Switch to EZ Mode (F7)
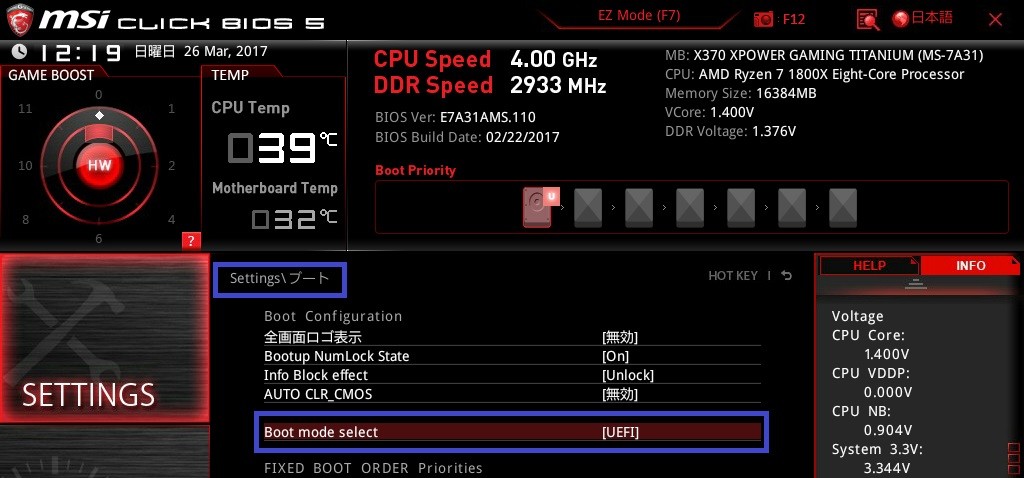1024x478 pixels. click(639, 16)
